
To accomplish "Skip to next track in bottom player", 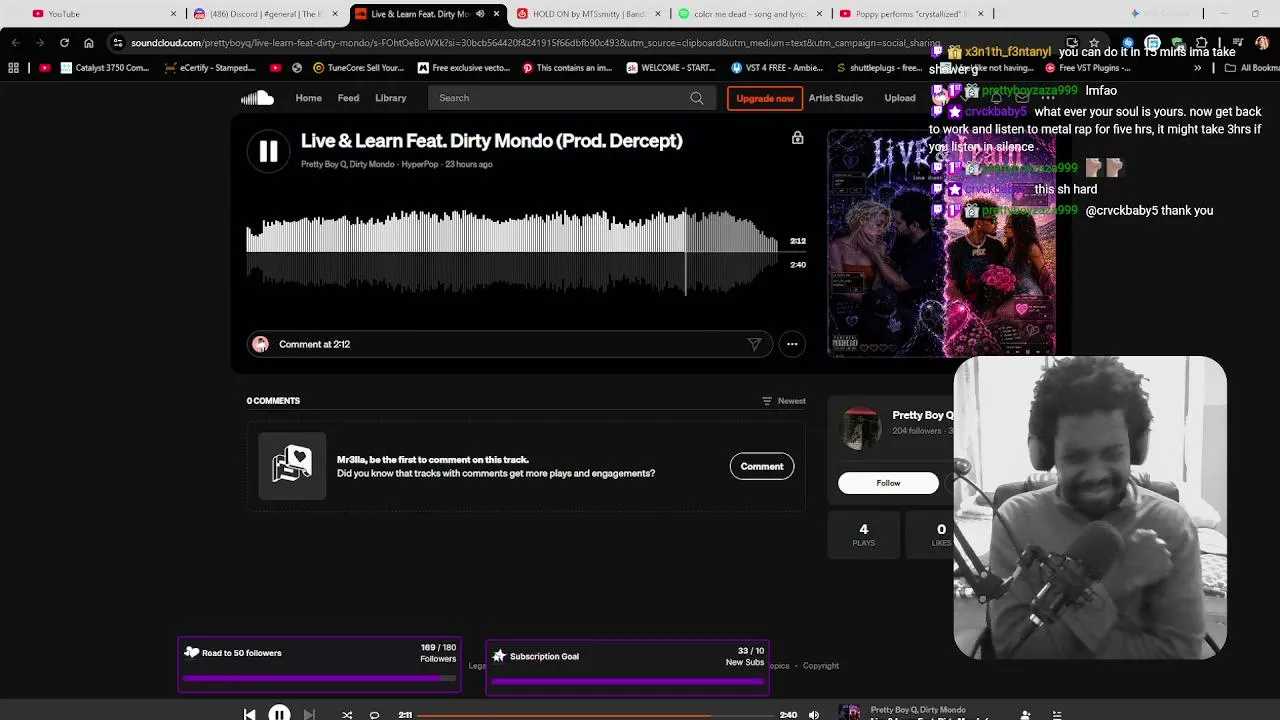I will 309,714.
